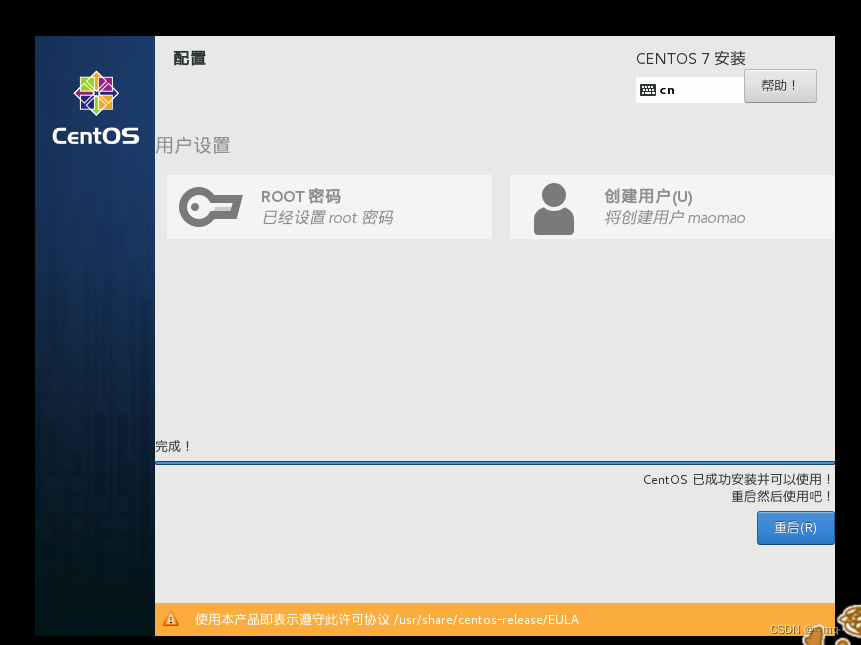The image size is (861, 645).
Task: Click the create user person icon
Action: (x=554, y=209)
